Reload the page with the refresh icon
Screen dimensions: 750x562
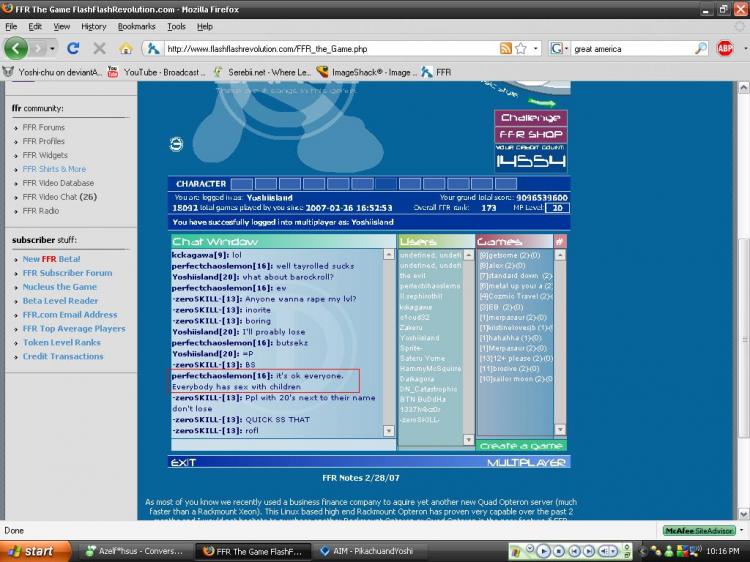pyautogui.click(x=73, y=48)
